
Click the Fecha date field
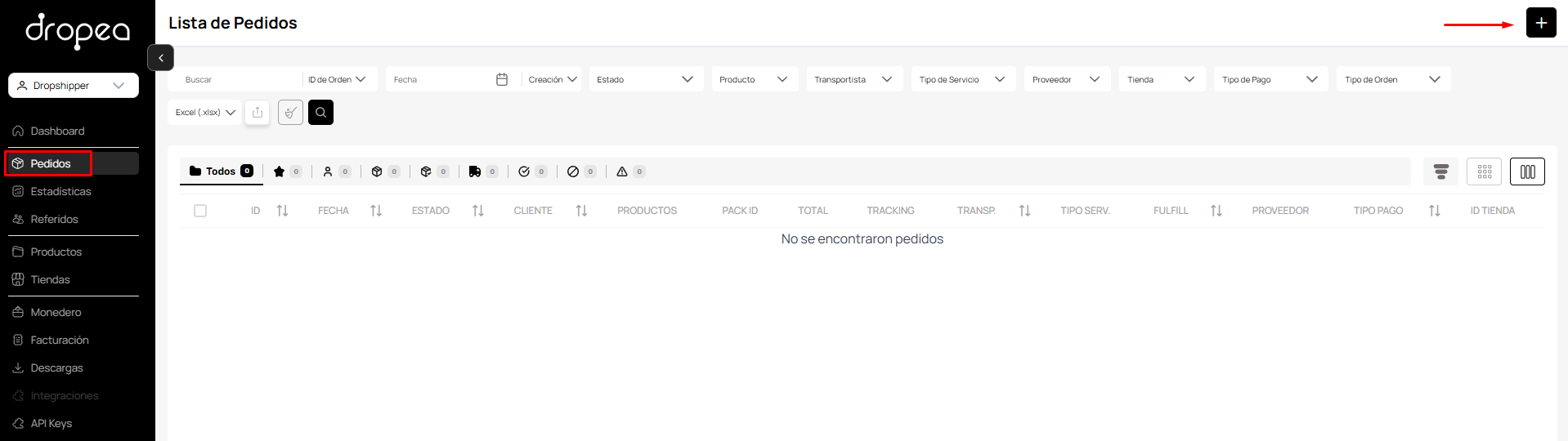[x=441, y=79]
